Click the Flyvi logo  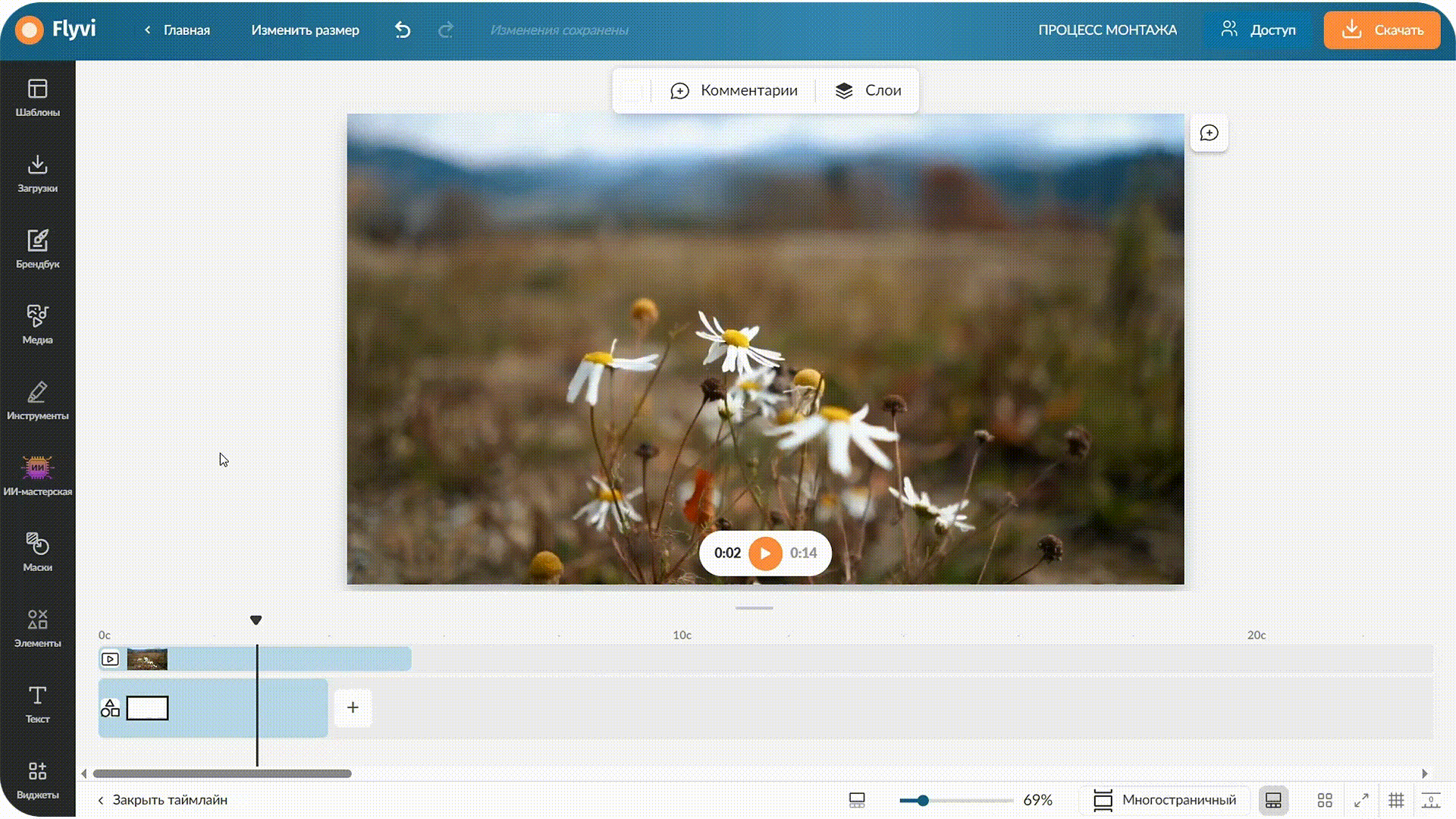click(56, 30)
